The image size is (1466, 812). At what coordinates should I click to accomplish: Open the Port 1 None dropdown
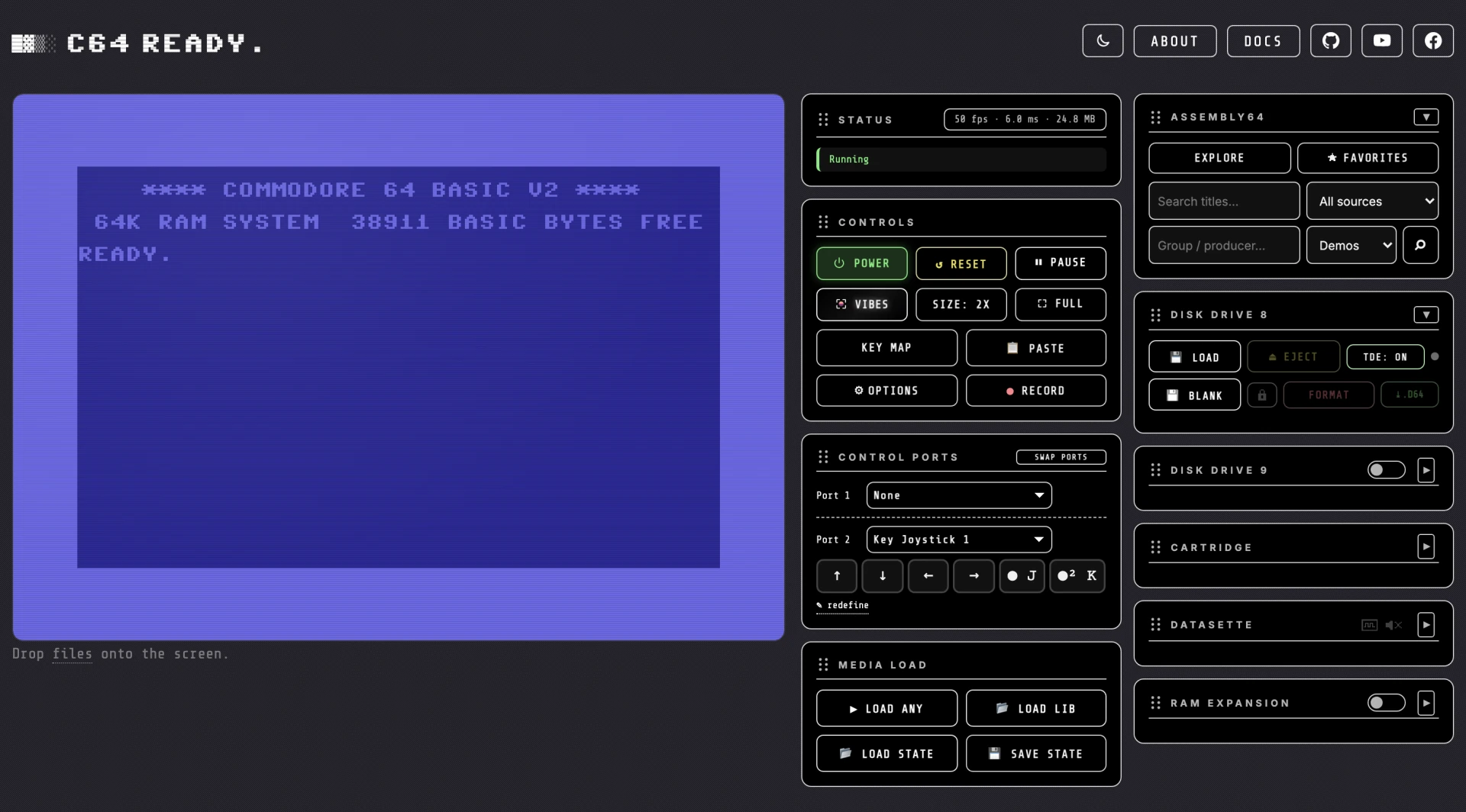[959, 495]
